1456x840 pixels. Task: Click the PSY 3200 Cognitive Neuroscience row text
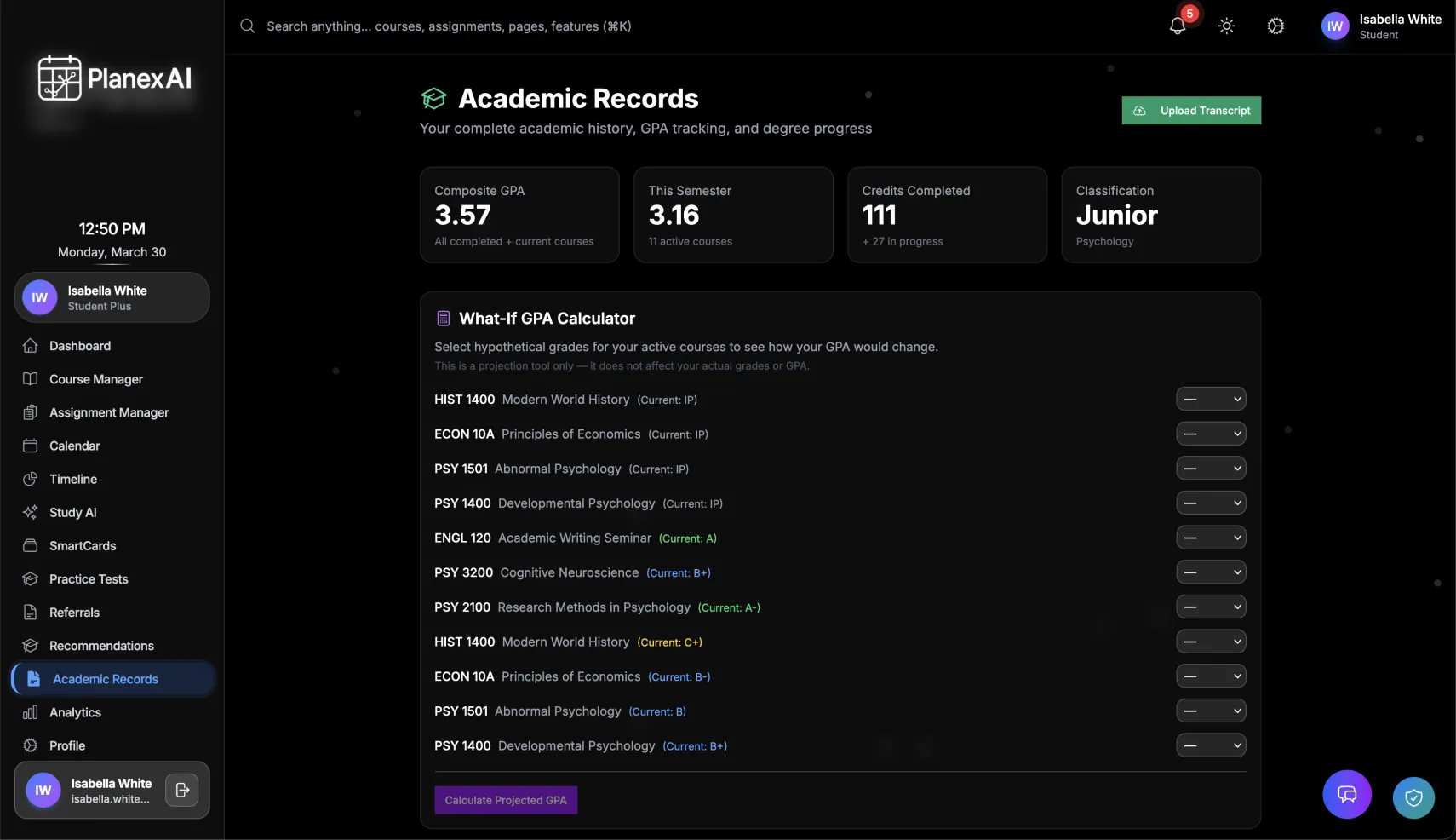572,572
